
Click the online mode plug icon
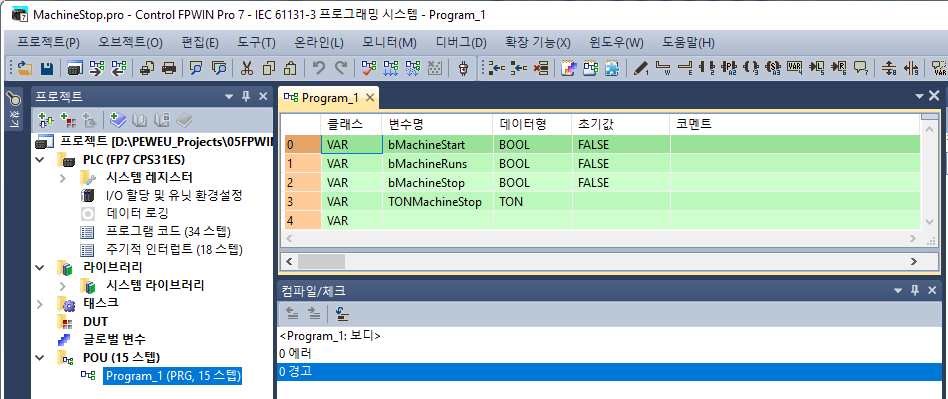463,68
